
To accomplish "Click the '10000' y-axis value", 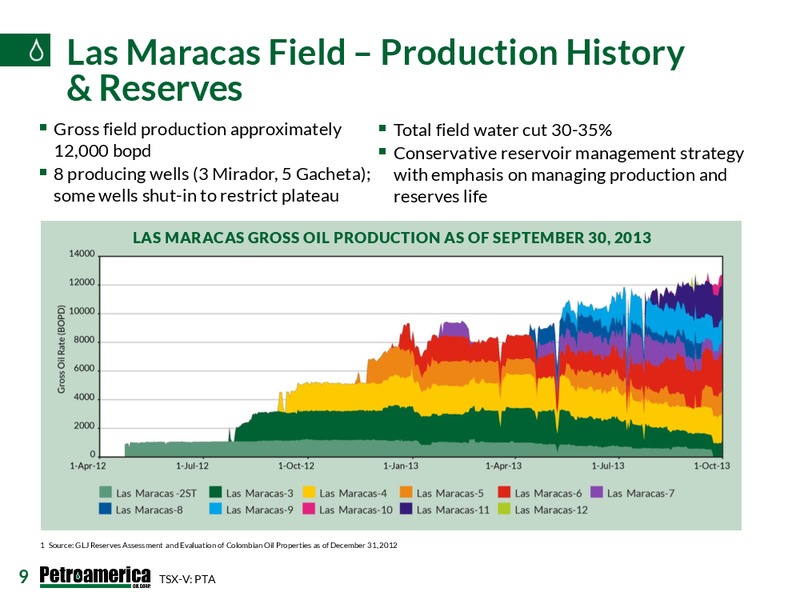I will [82, 311].
